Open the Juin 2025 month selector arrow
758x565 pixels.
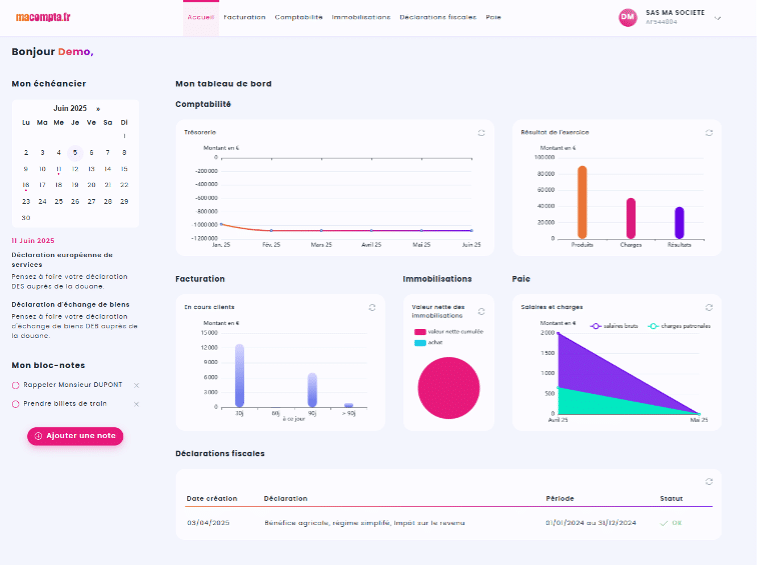[98, 109]
